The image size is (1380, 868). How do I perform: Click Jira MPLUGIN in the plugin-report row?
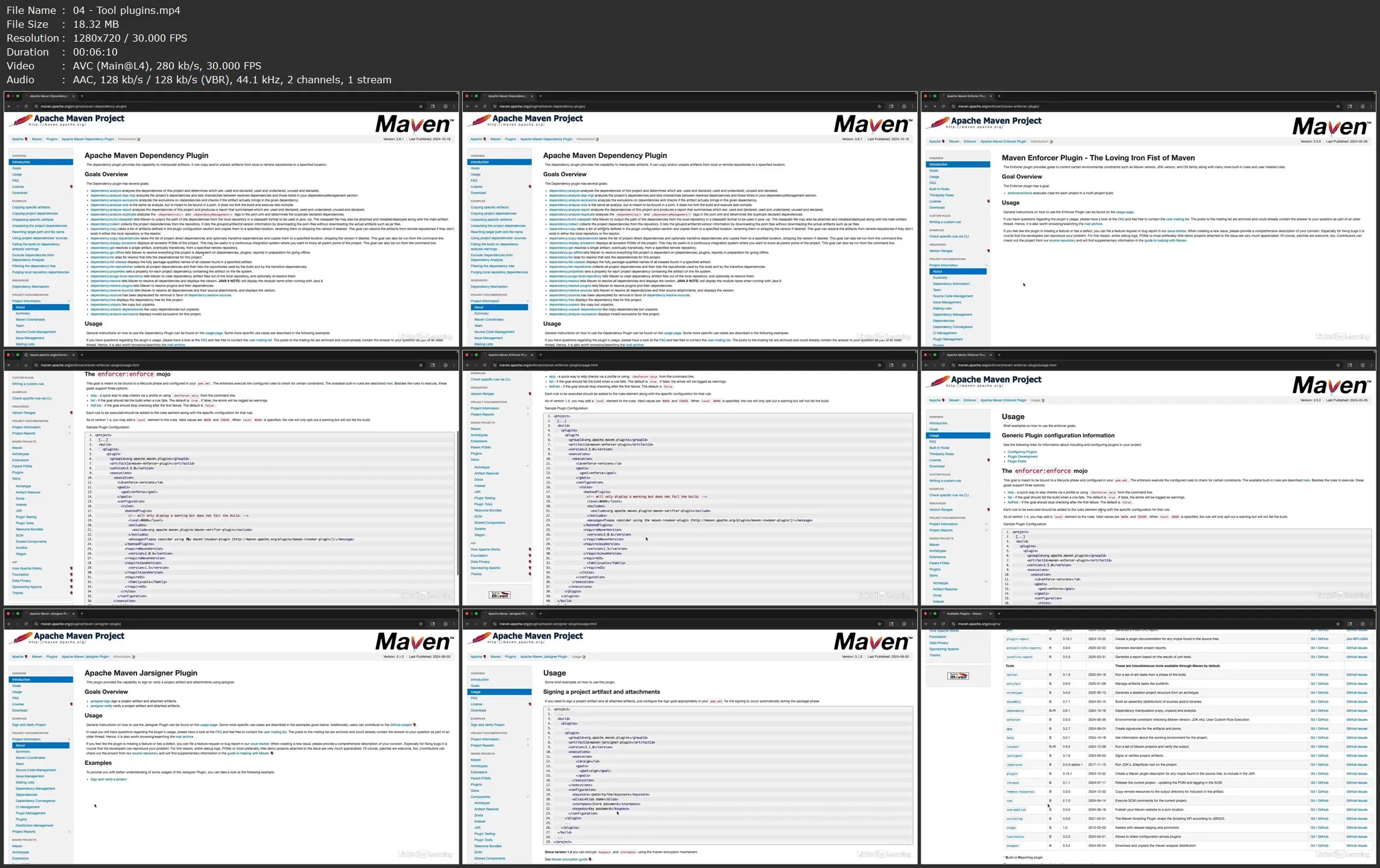(1357, 639)
